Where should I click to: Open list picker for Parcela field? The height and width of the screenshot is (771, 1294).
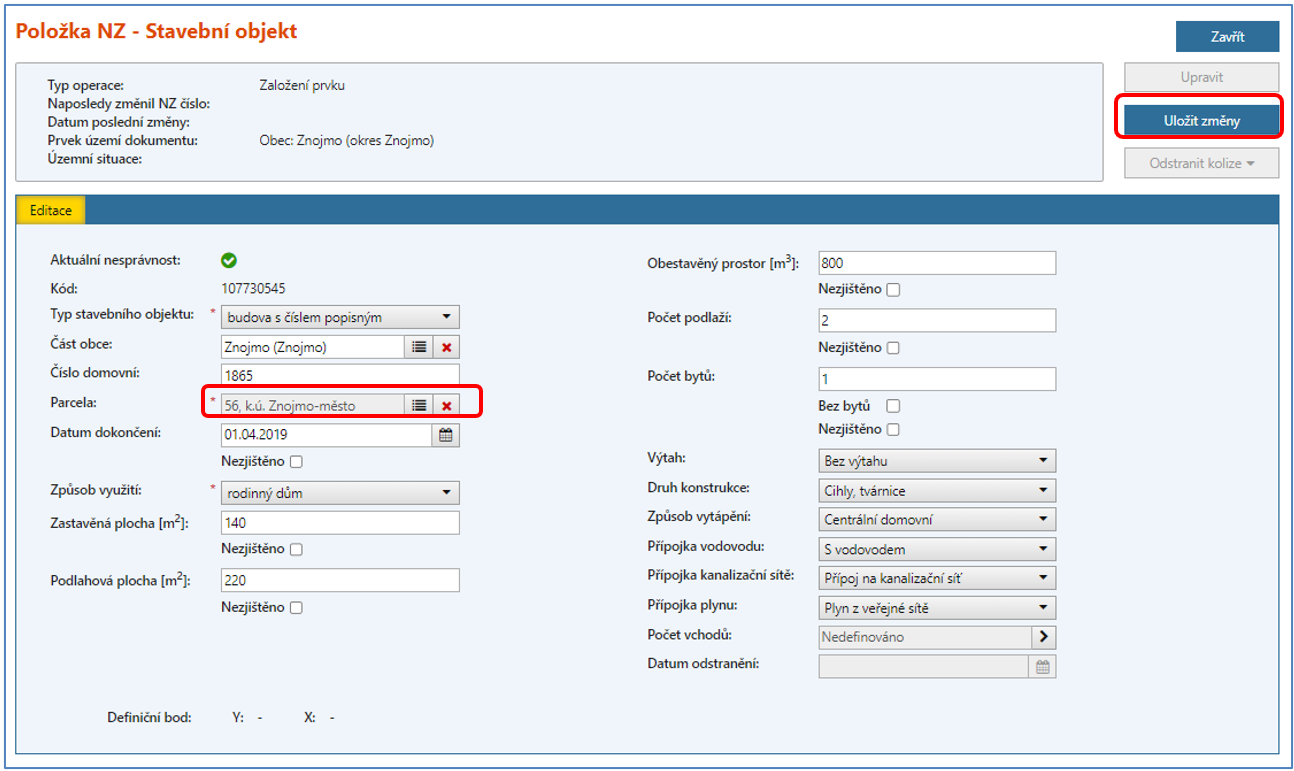[x=418, y=405]
